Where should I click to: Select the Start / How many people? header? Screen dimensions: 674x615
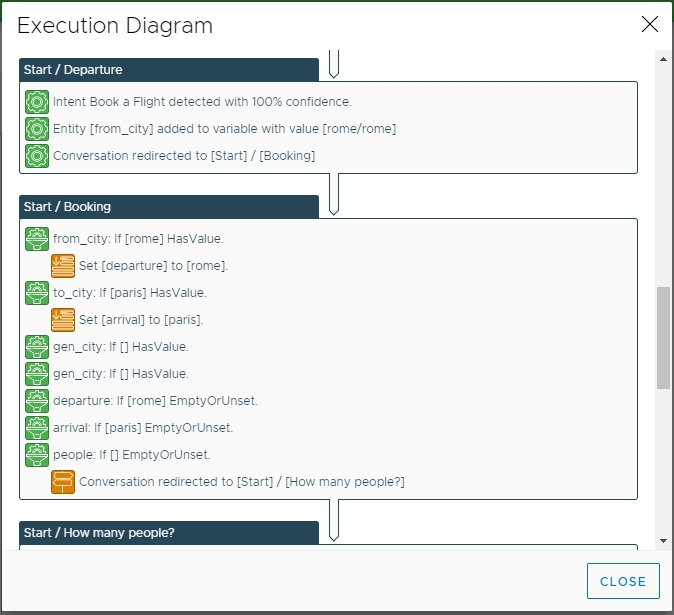168,532
